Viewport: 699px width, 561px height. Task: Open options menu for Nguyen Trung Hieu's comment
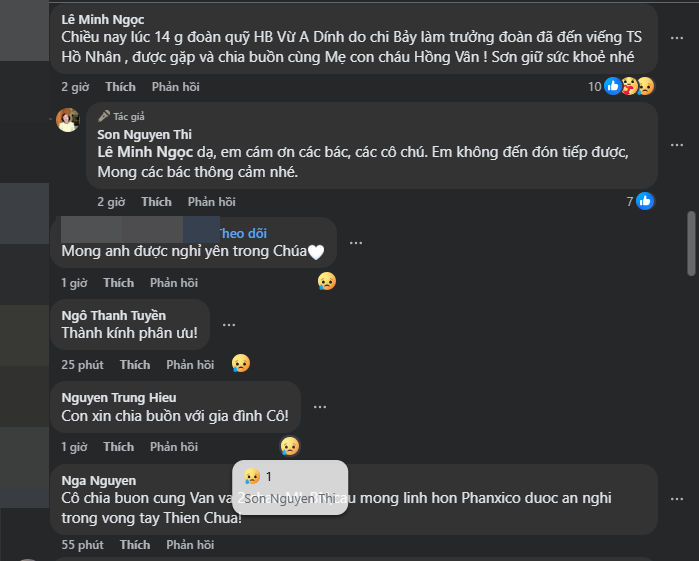coord(319,407)
